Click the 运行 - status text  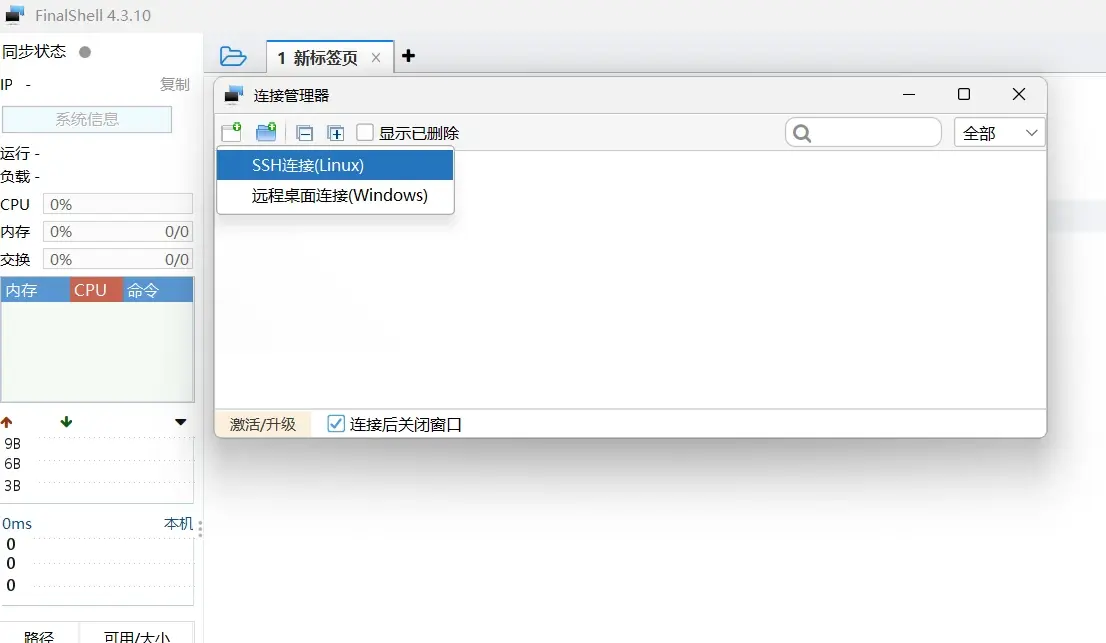pyautogui.click(x=20, y=153)
